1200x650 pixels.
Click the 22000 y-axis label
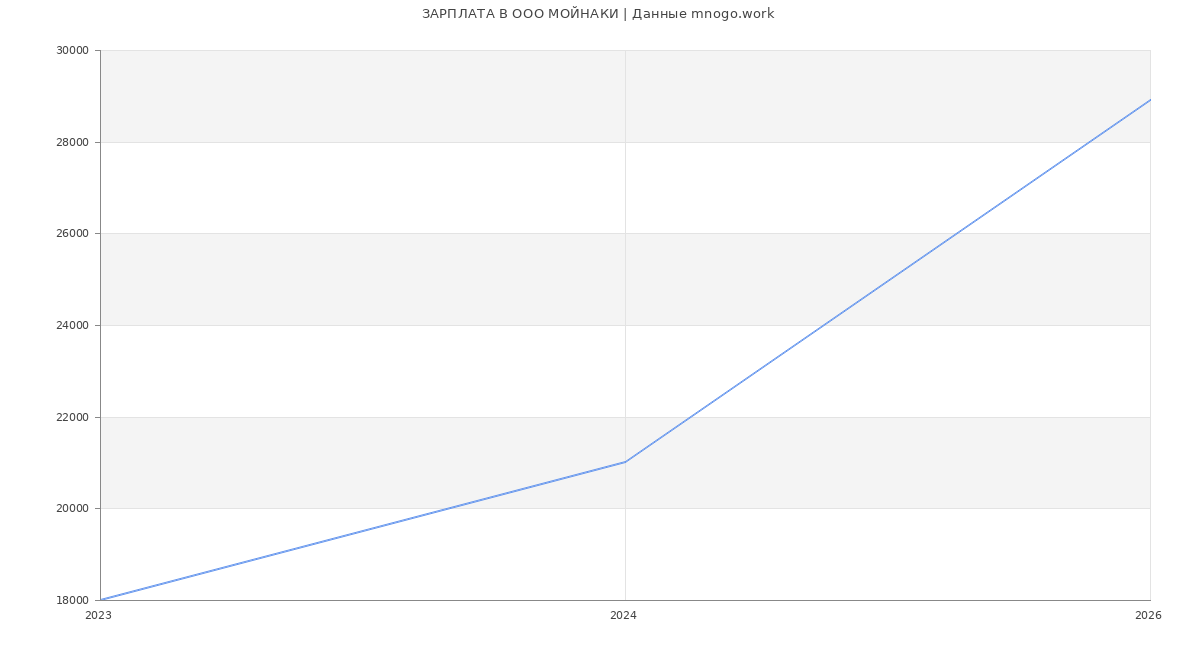pos(73,417)
